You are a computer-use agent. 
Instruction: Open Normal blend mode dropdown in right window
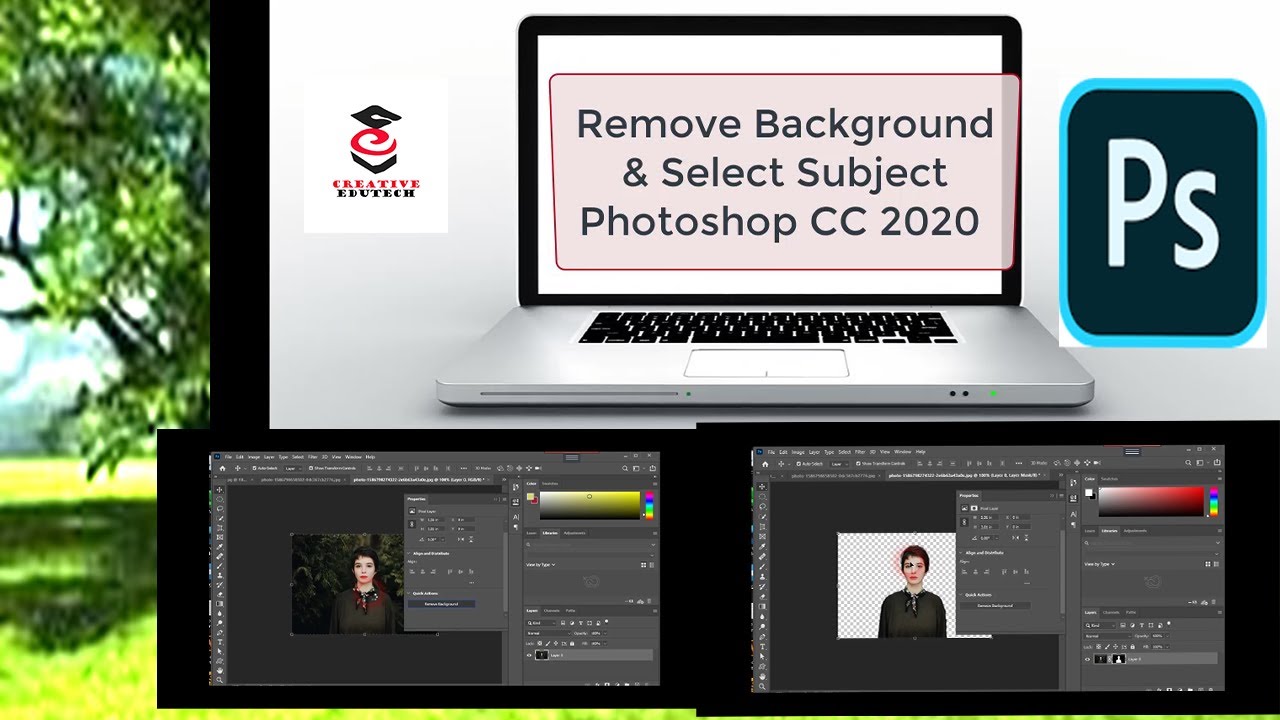(x=1108, y=636)
